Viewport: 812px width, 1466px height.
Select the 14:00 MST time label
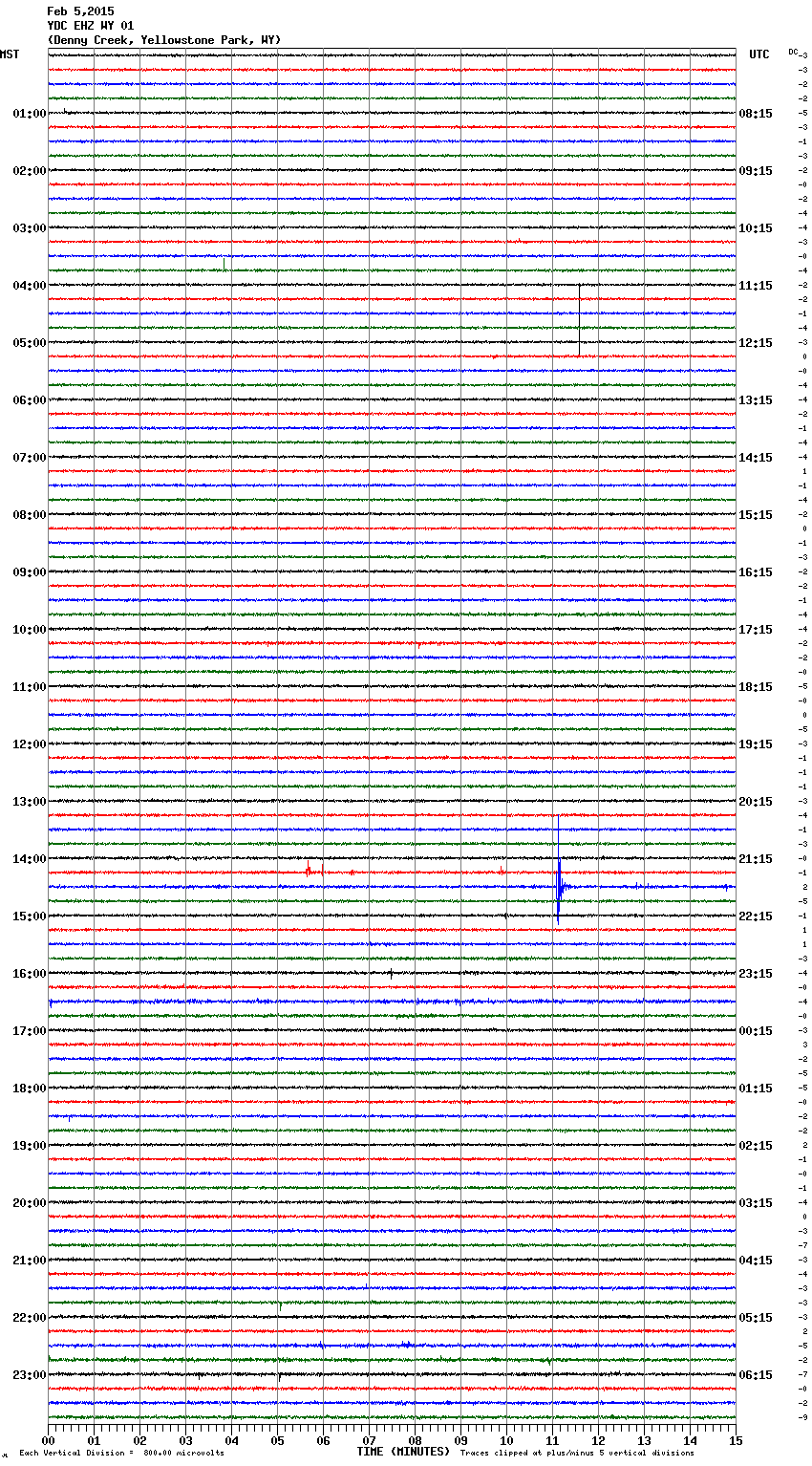[30, 859]
